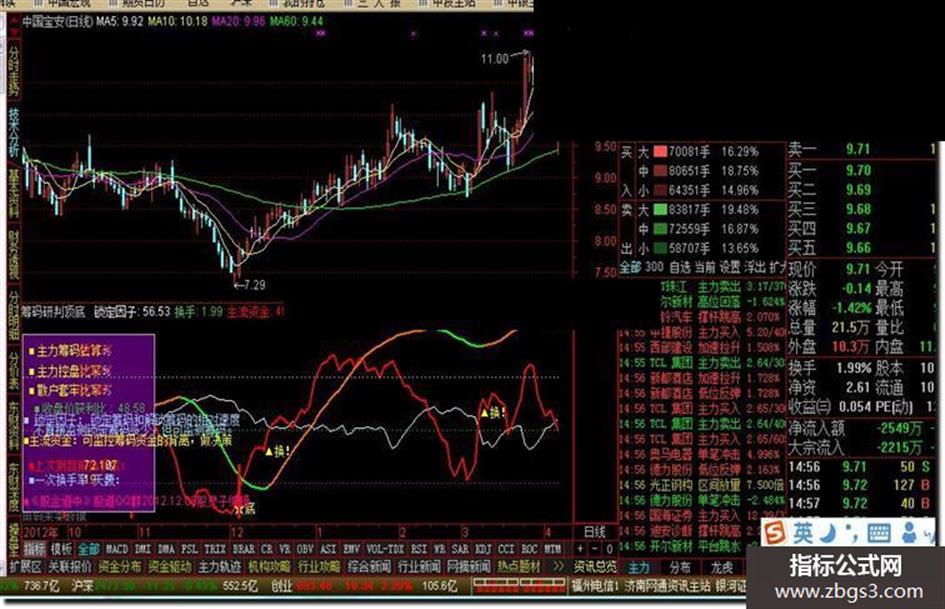
Task: Switch to the 龙虎 tab in right panel
Action: (721, 567)
